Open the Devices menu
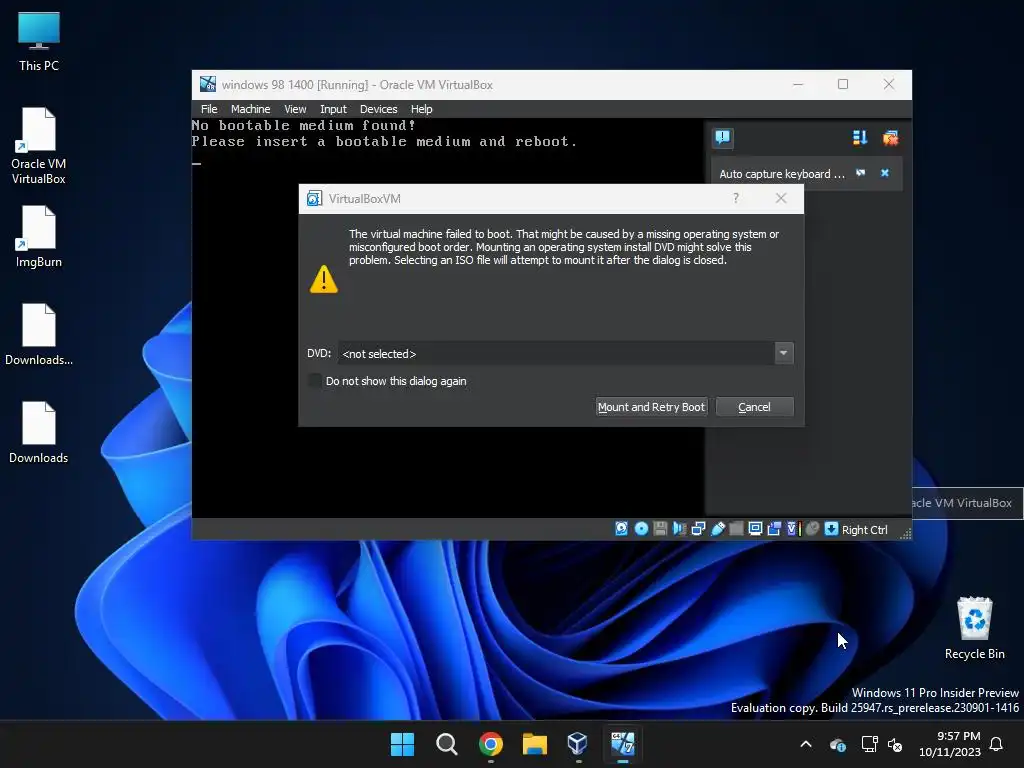Image resolution: width=1024 pixels, height=768 pixels. point(378,109)
